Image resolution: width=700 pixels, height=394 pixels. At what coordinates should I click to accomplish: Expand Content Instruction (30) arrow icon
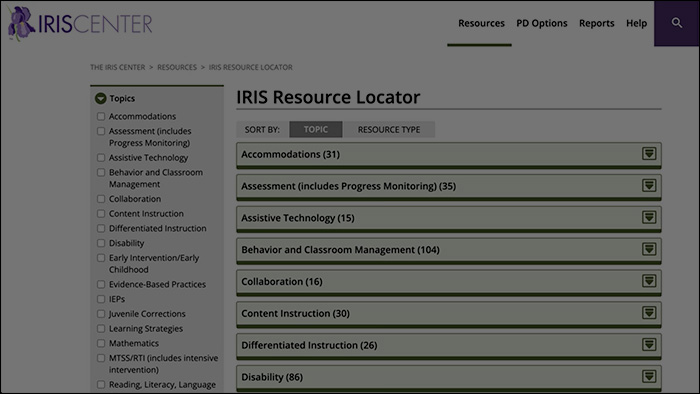tap(649, 313)
